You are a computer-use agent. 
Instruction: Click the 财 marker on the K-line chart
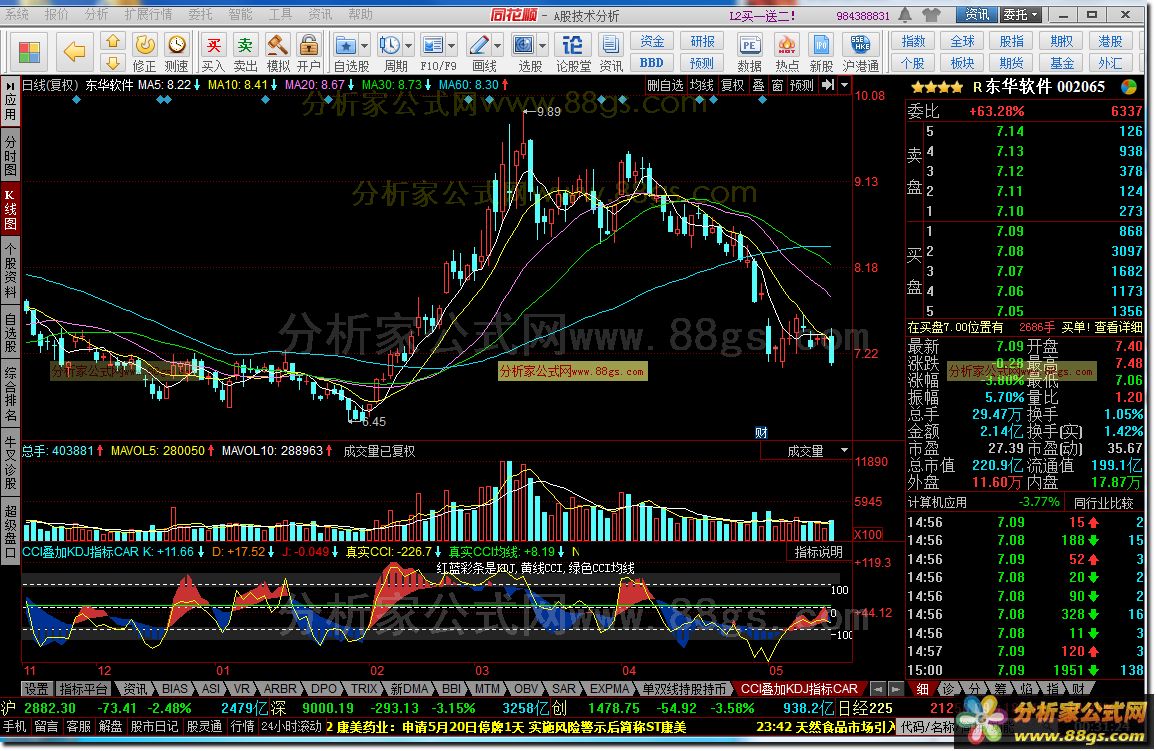tap(761, 433)
